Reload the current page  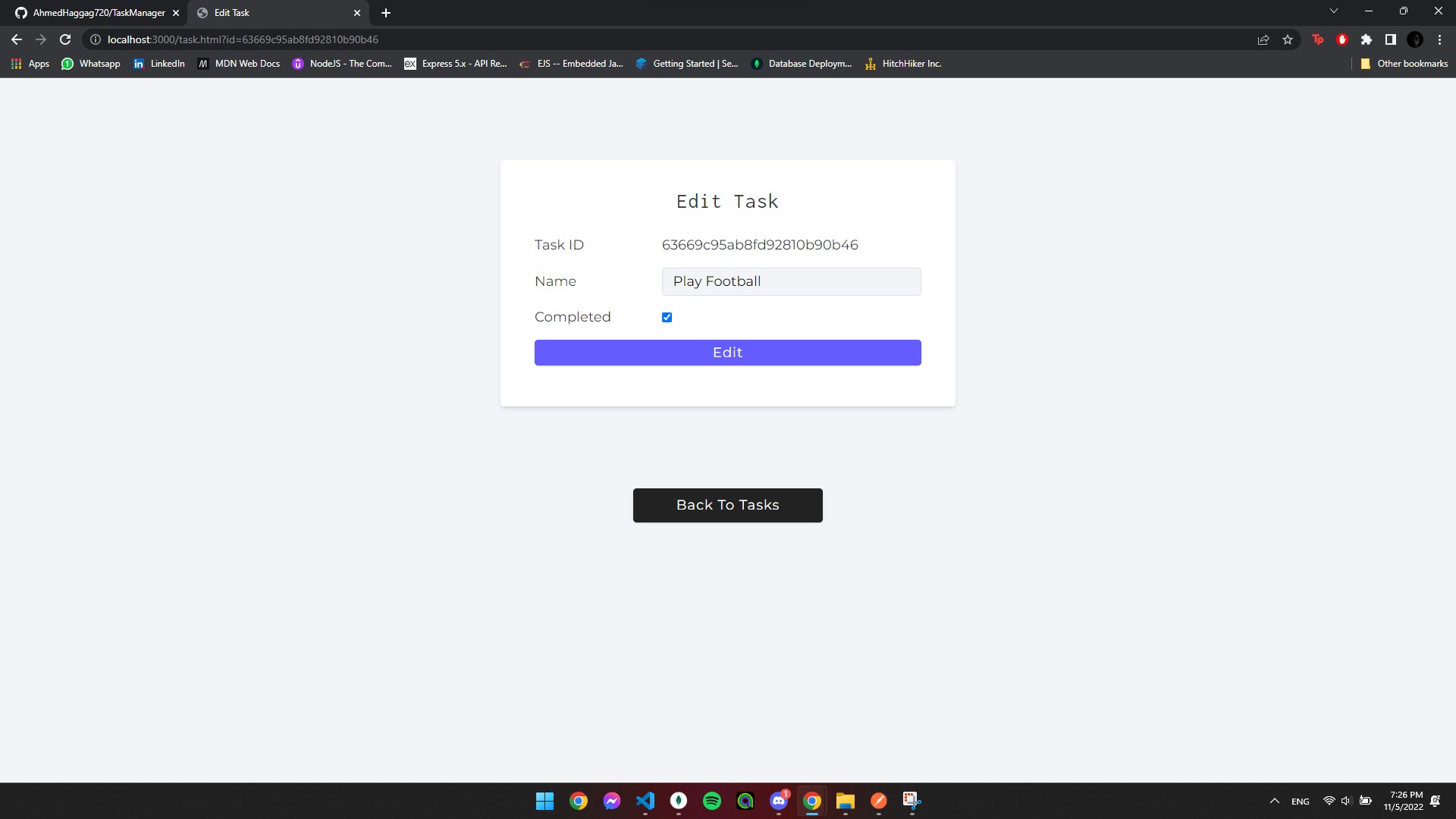pos(65,39)
